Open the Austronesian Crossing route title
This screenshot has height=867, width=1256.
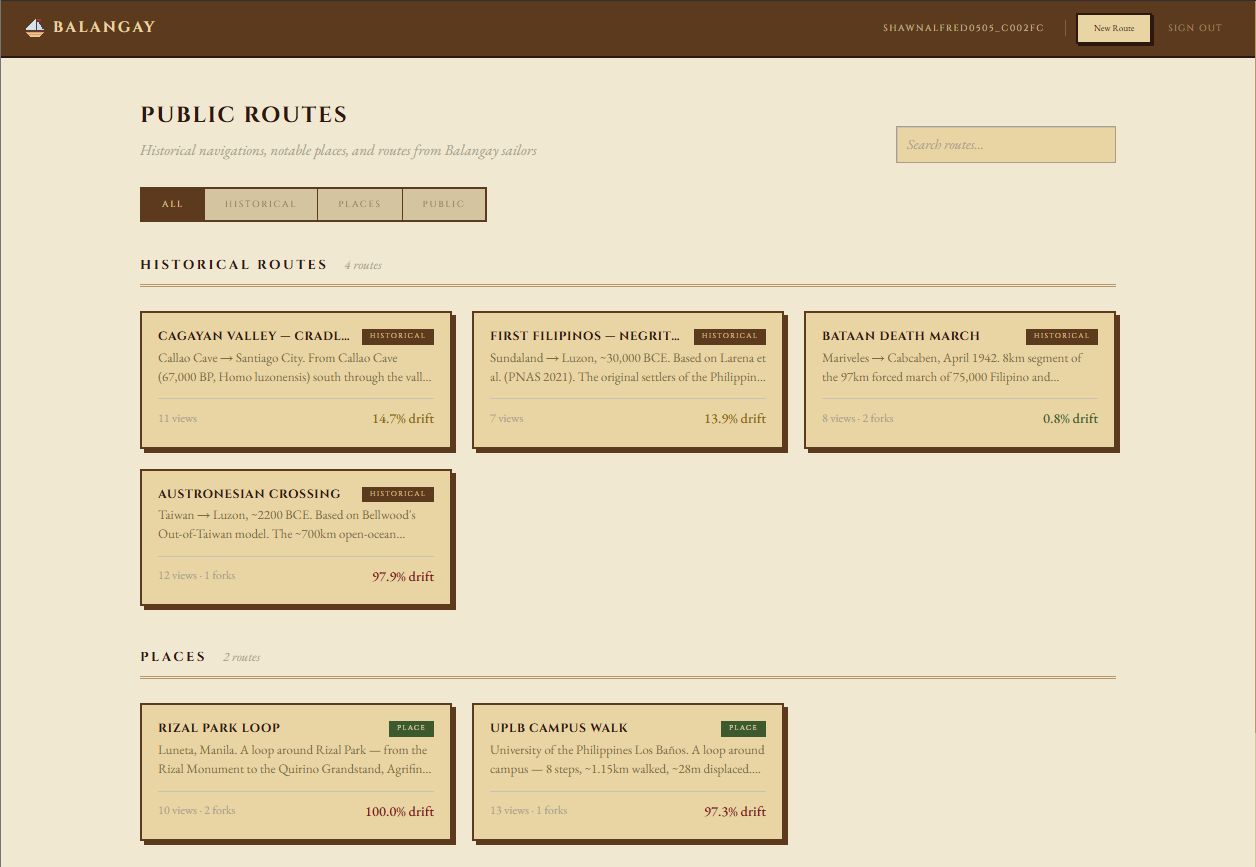[249, 494]
